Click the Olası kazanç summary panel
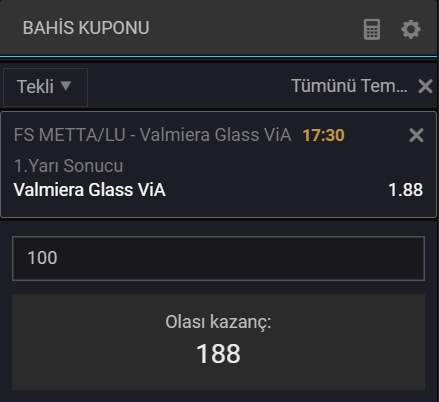The height and width of the screenshot is (402, 439). pos(218,342)
